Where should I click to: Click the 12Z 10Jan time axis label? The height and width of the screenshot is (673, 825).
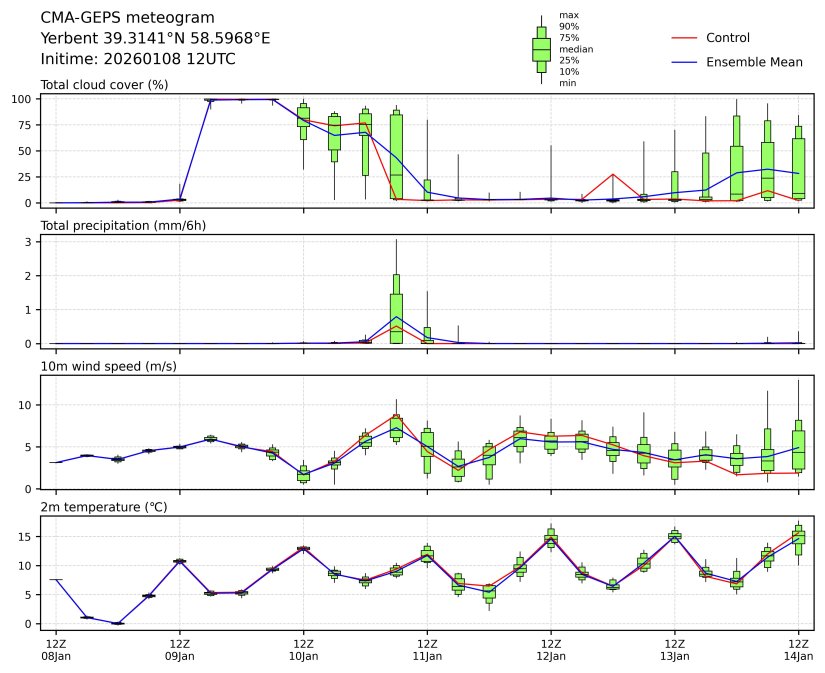[303, 649]
